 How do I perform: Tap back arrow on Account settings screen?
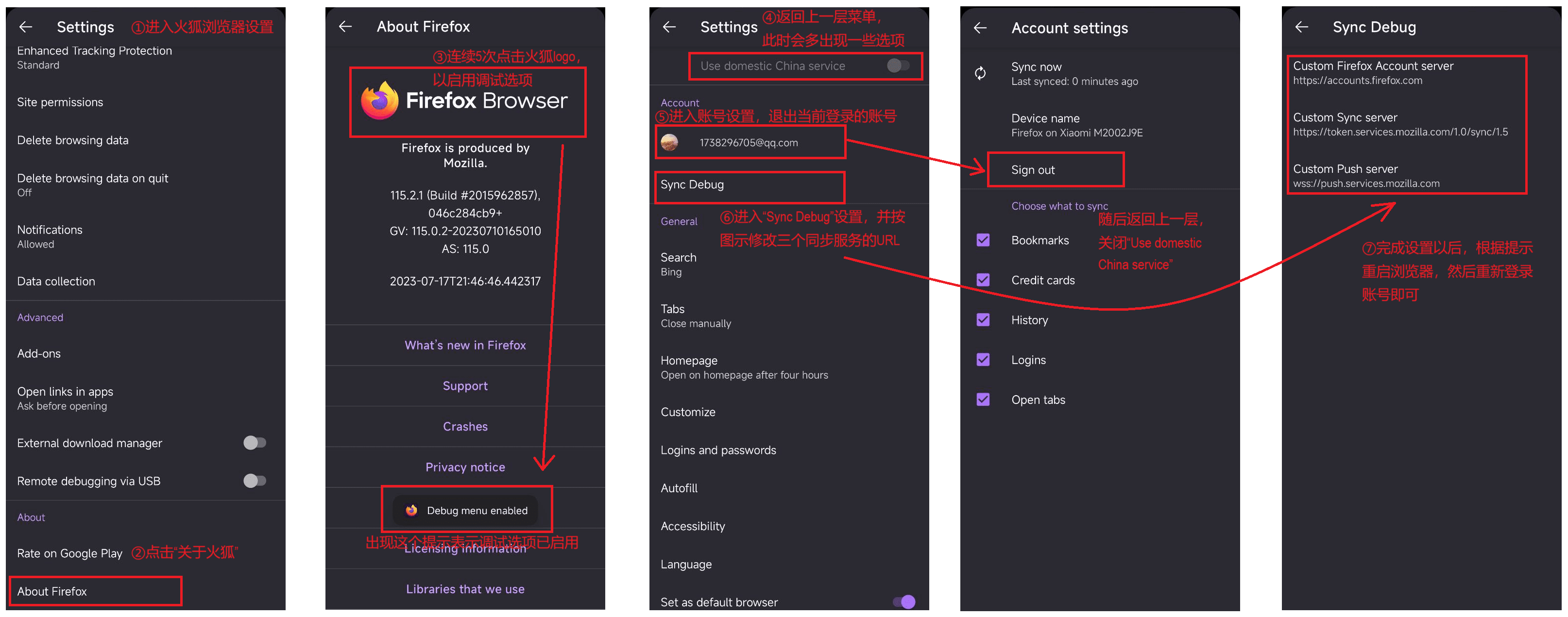(980, 28)
